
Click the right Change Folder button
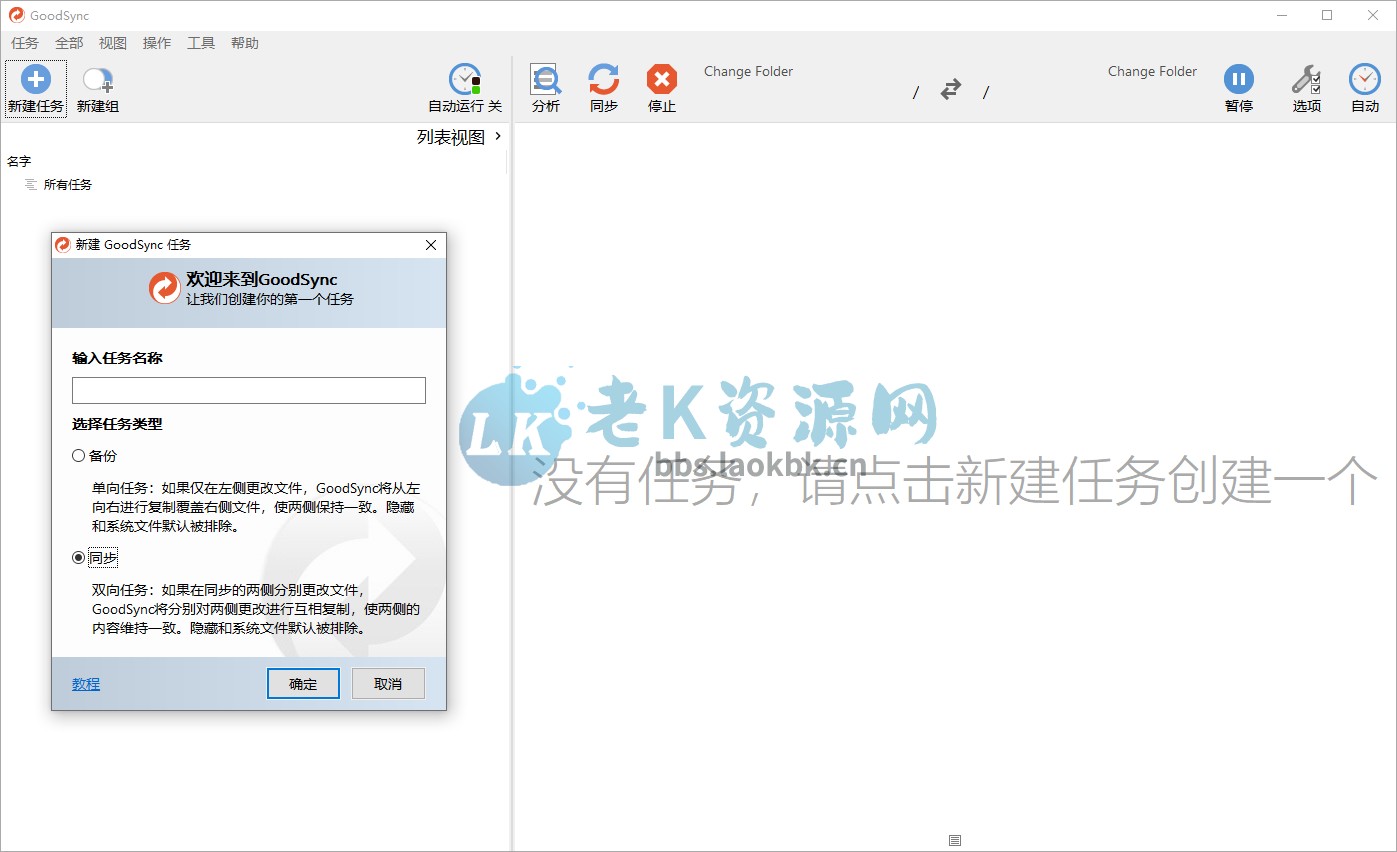click(x=1152, y=71)
